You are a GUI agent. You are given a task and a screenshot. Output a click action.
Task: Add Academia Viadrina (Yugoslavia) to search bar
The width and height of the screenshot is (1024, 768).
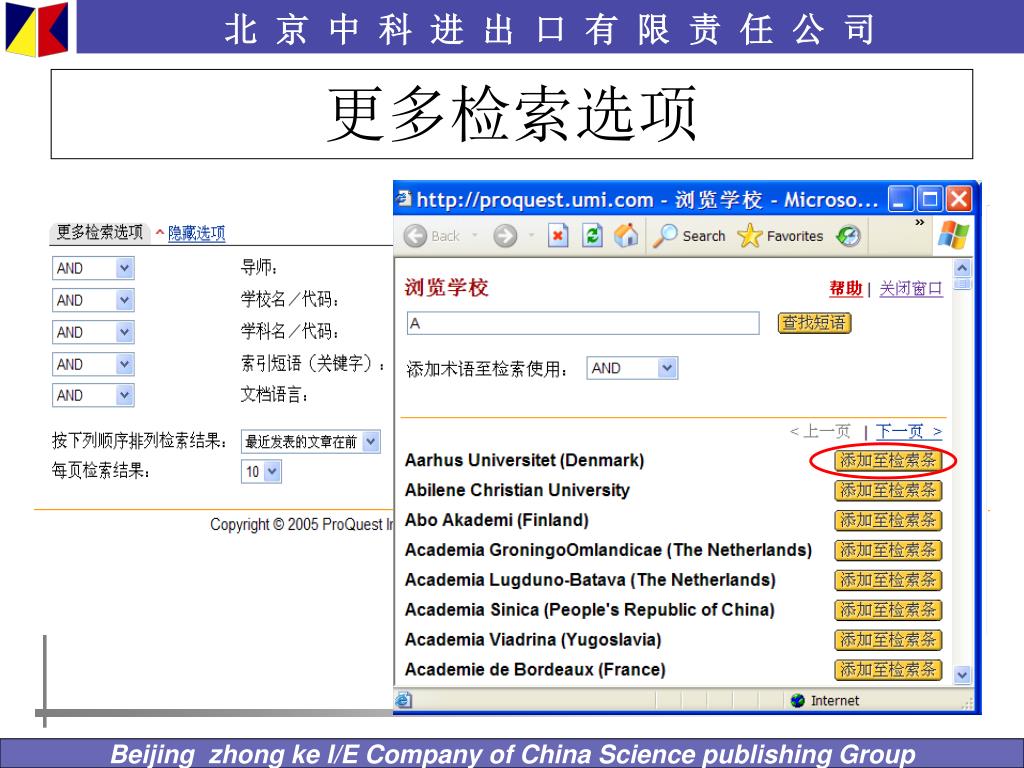(x=888, y=640)
